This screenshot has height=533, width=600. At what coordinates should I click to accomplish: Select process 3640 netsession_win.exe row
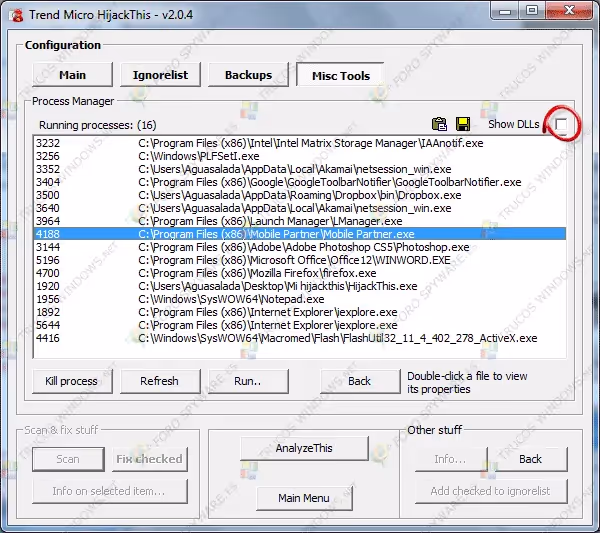(300, 208)
